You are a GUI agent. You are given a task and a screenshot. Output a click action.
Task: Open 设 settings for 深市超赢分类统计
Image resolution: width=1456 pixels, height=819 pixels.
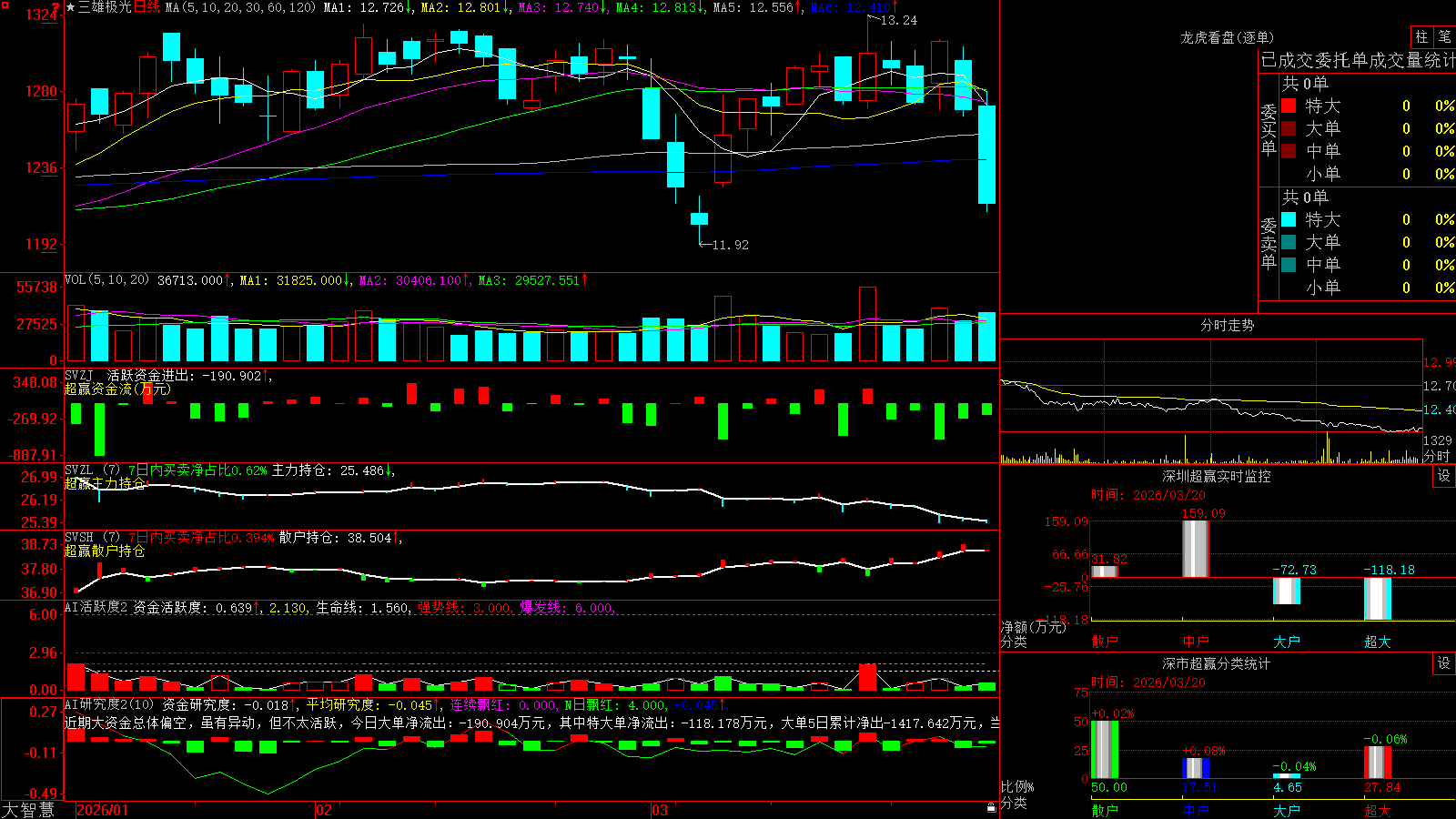coord(1444,663)
